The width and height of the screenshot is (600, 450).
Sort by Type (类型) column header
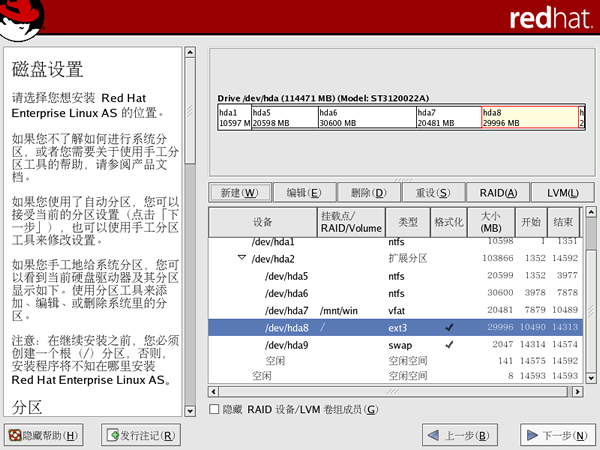click(408, 222)
